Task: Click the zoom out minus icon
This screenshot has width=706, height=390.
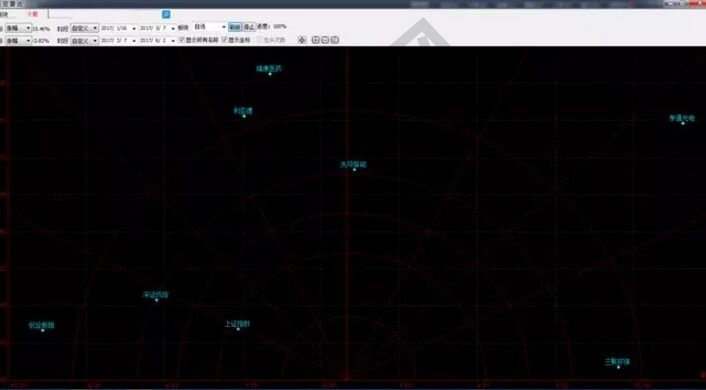Action: click(325, 40)
